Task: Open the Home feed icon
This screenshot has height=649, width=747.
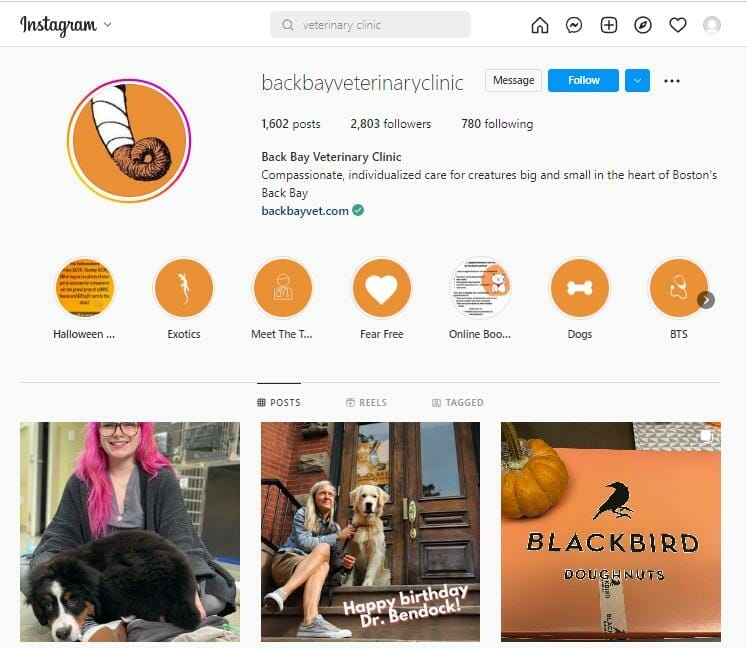Action: (x=540, y=25)
